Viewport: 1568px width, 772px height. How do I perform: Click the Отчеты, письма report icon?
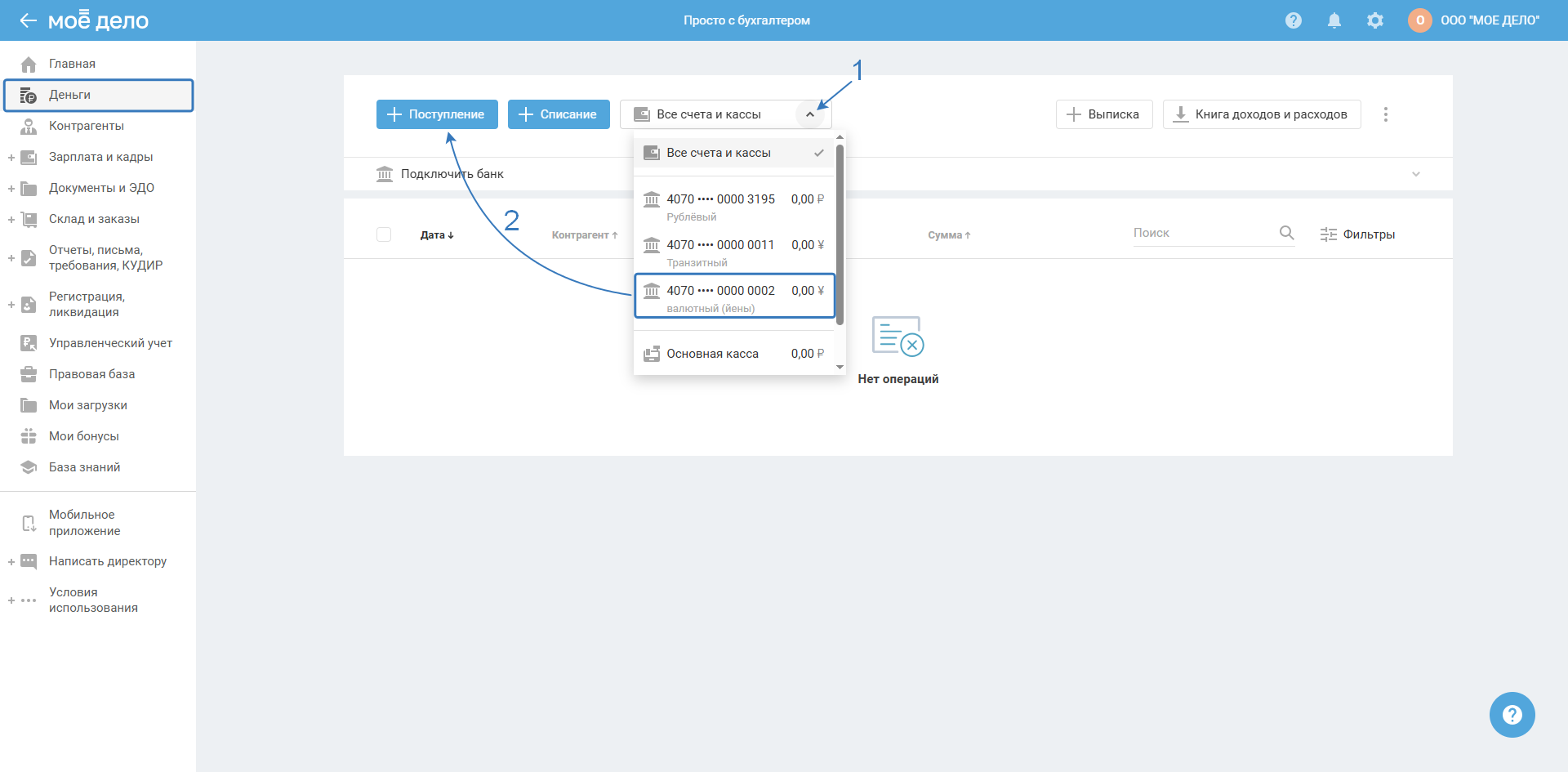click(29, 258)
